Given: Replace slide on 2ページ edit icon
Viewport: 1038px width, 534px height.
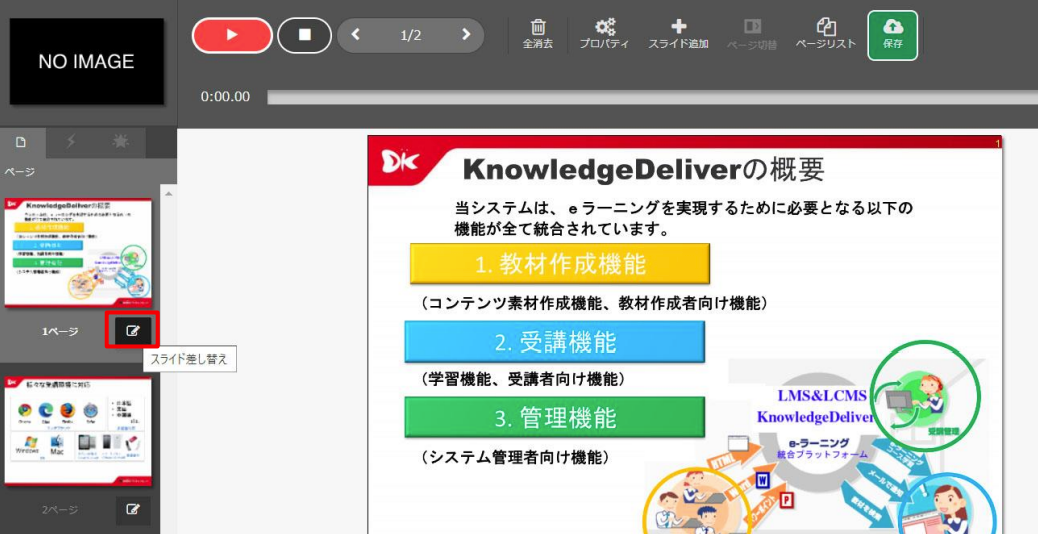Looking at the screenshot, I should point(133,510).
